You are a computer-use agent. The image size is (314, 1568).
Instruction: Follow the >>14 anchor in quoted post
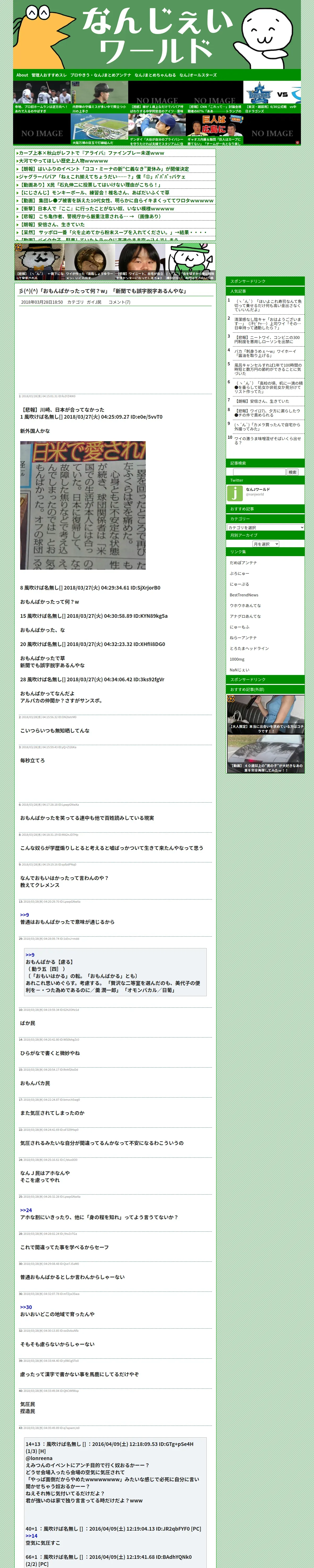32,1536
